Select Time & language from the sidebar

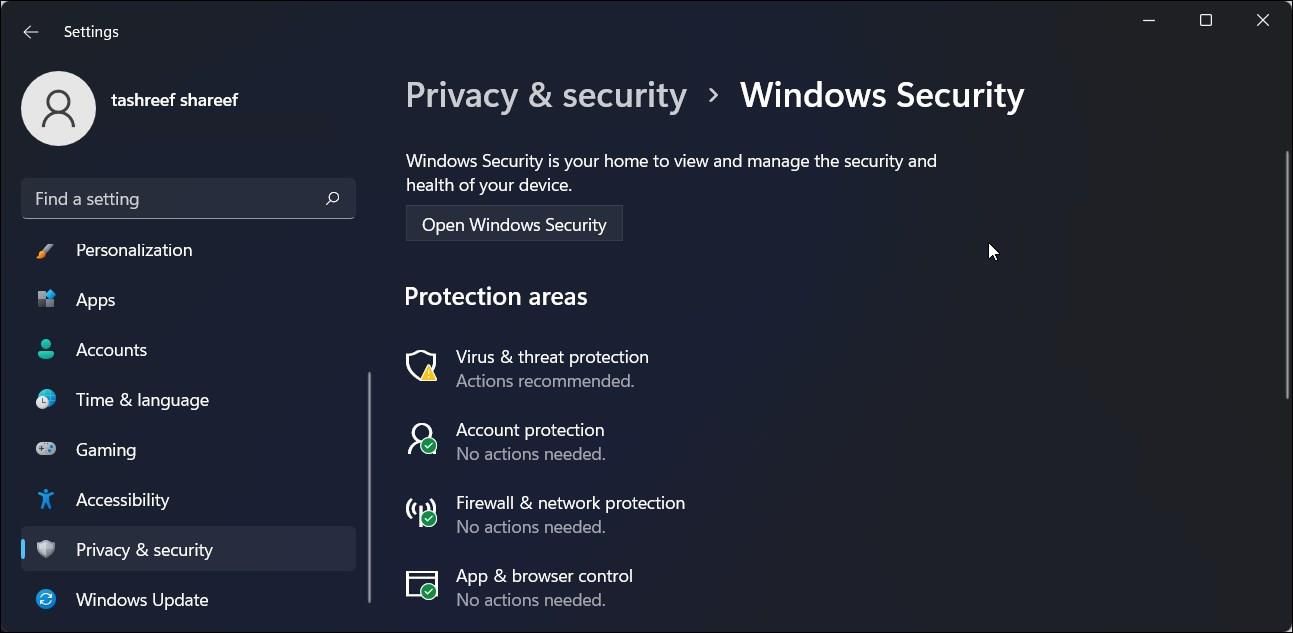tap(142, 399)
